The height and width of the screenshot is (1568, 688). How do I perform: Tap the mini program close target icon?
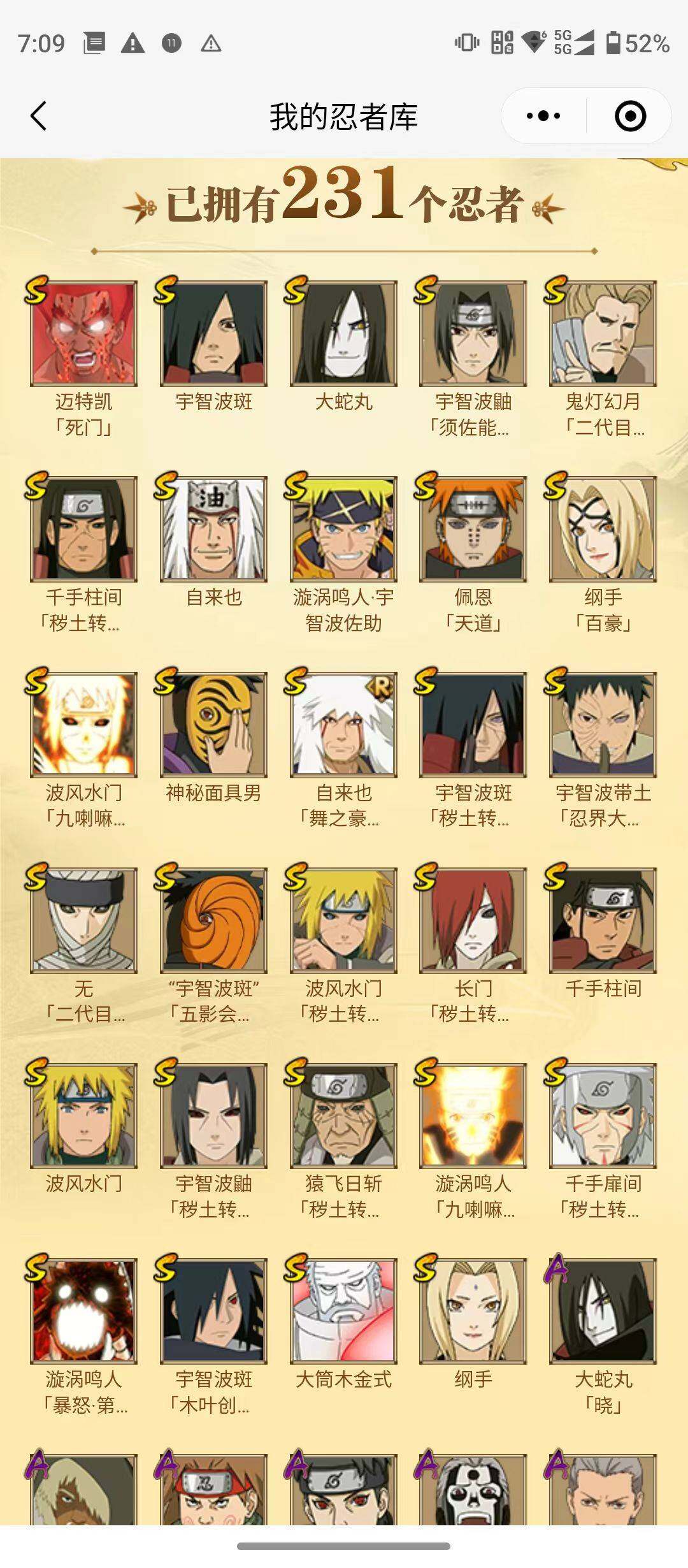click(x=630, y=116)
